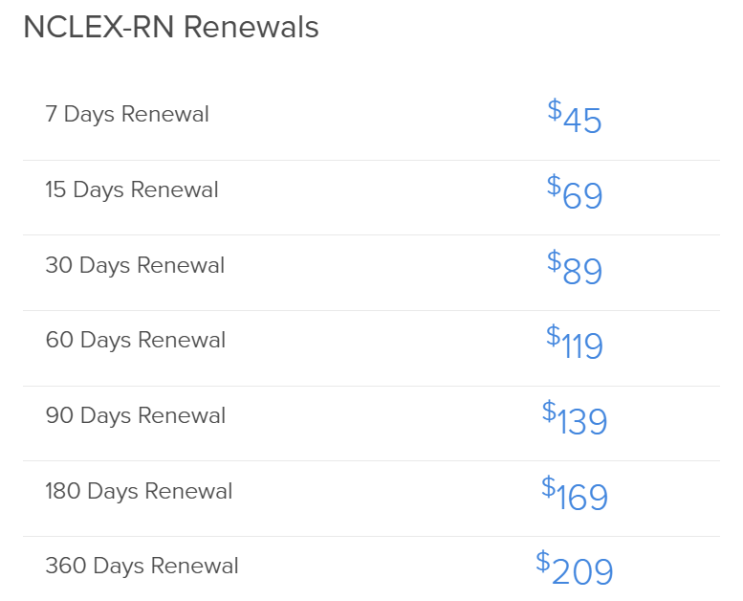The width and height of the screenshot is (743, 601).
Task: Select the 60 Days Renewal option
Action: 371,348
